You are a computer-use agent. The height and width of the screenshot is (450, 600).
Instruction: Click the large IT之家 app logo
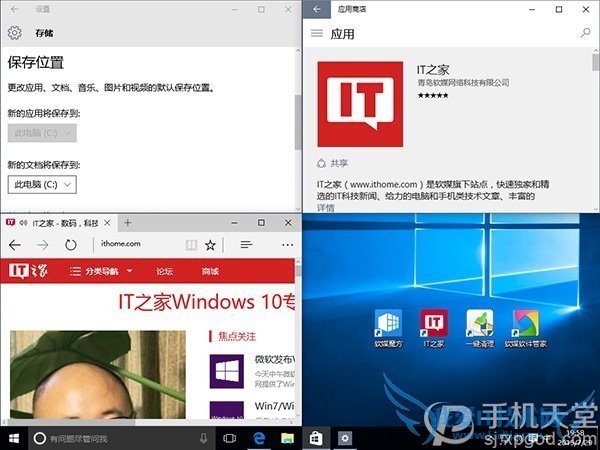point(360,104)
